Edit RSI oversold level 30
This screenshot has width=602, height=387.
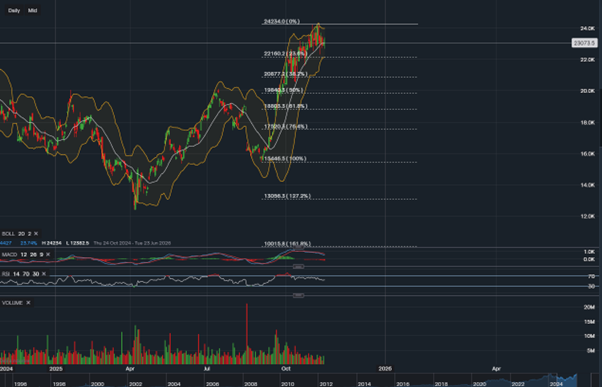pyautogui.click(x=36, y=274)
